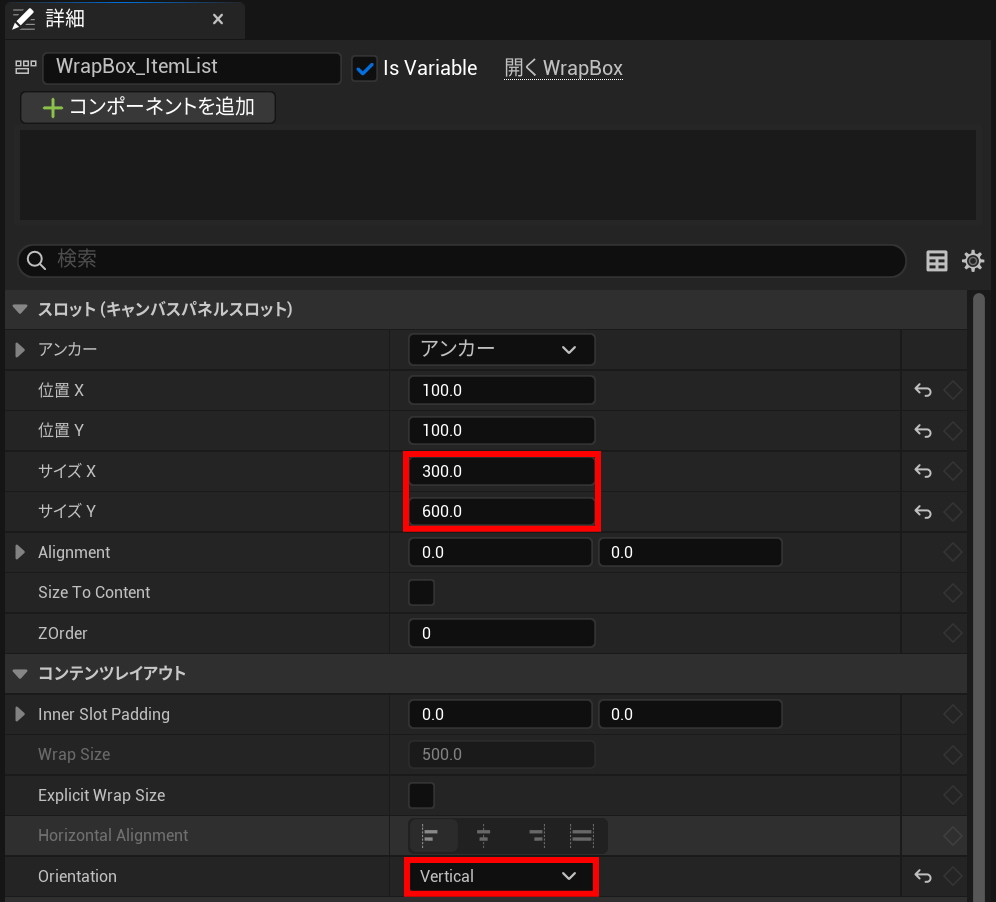This screenshot has width=996, height=902.
Task: Select fill horizontal alignment icon
Action: (x=582, y=835)
